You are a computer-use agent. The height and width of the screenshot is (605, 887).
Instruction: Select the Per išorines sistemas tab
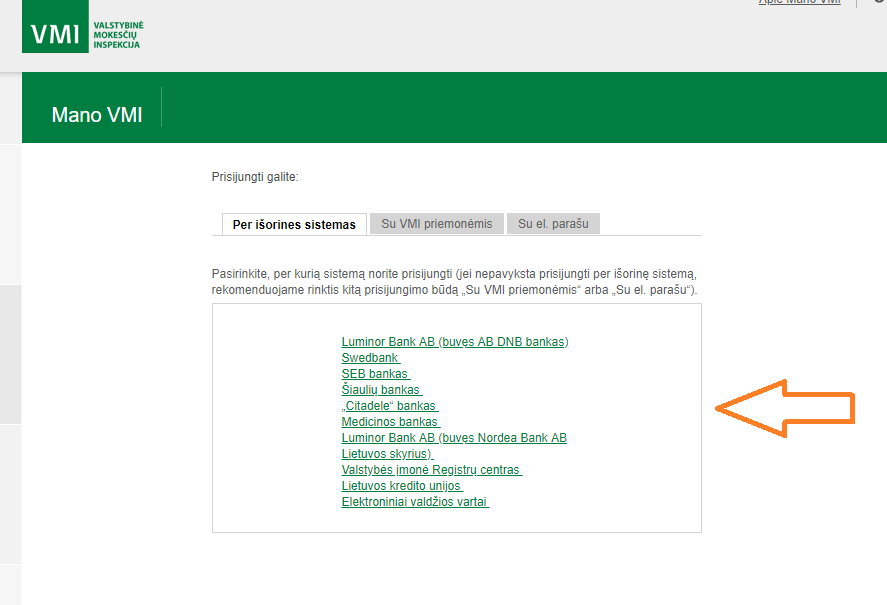(x=294, y=224)
